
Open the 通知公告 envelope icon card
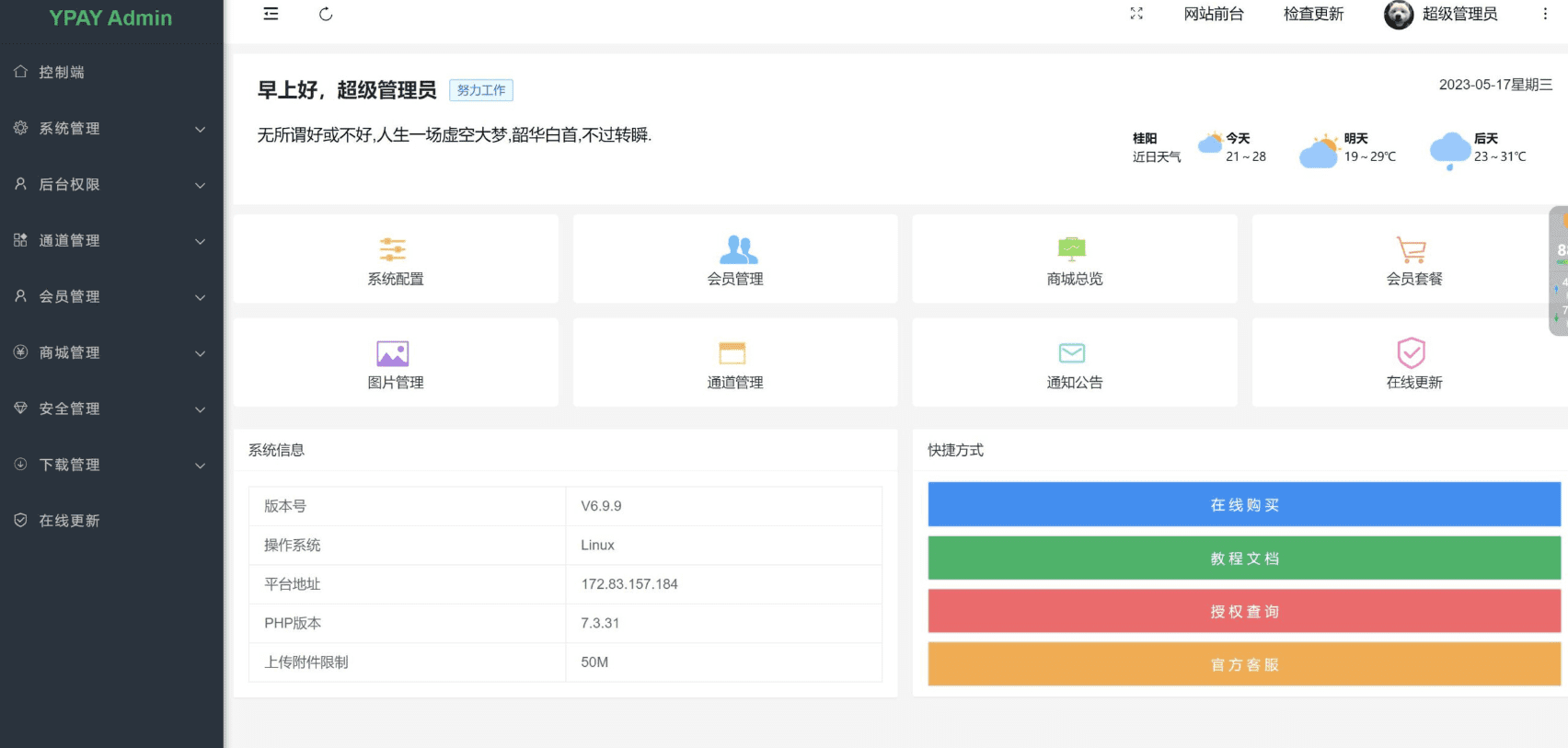[1072, 353]
